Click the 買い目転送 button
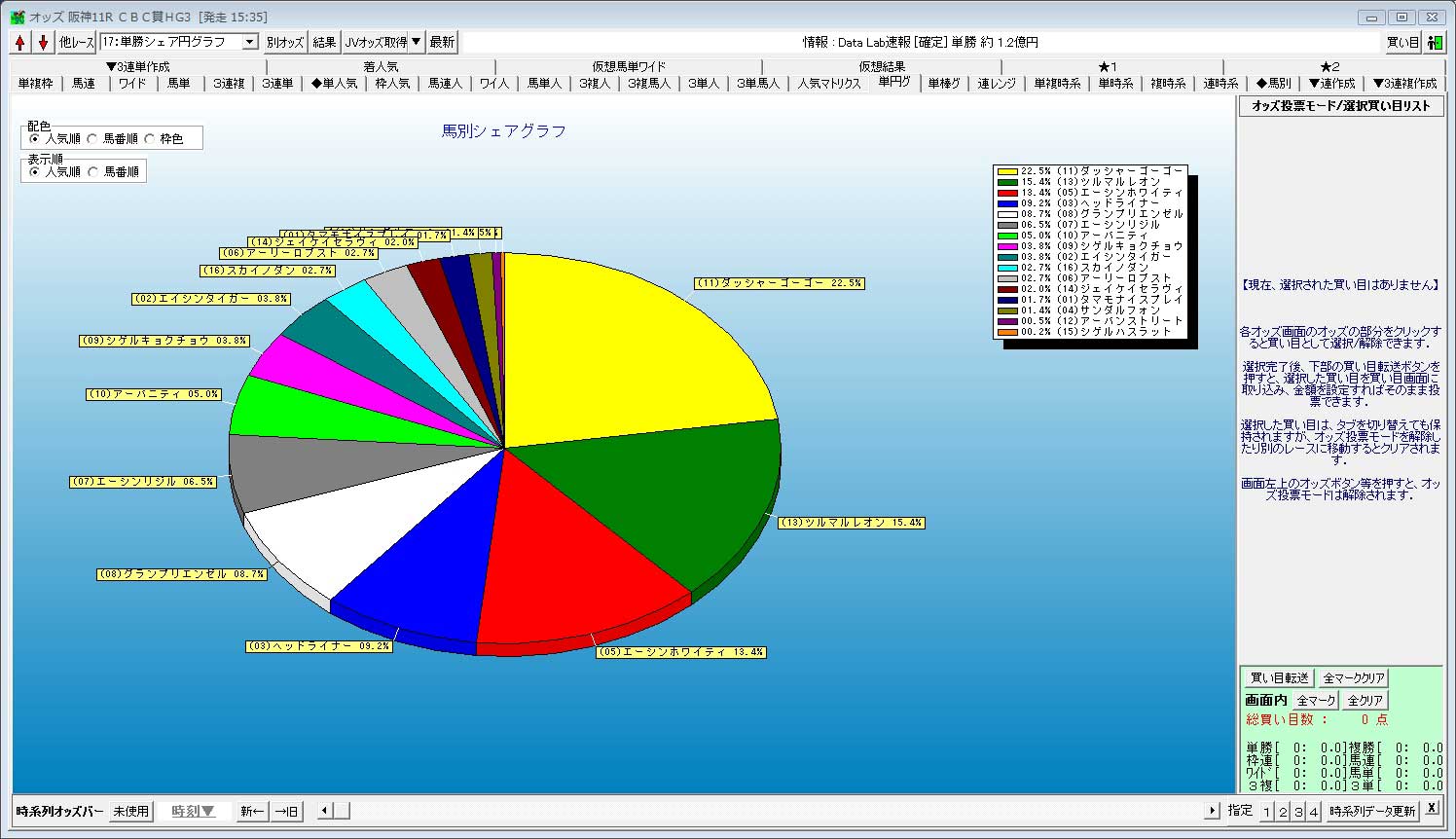The width and height of the screenshot is (1456, 839). pos(1279,678)
